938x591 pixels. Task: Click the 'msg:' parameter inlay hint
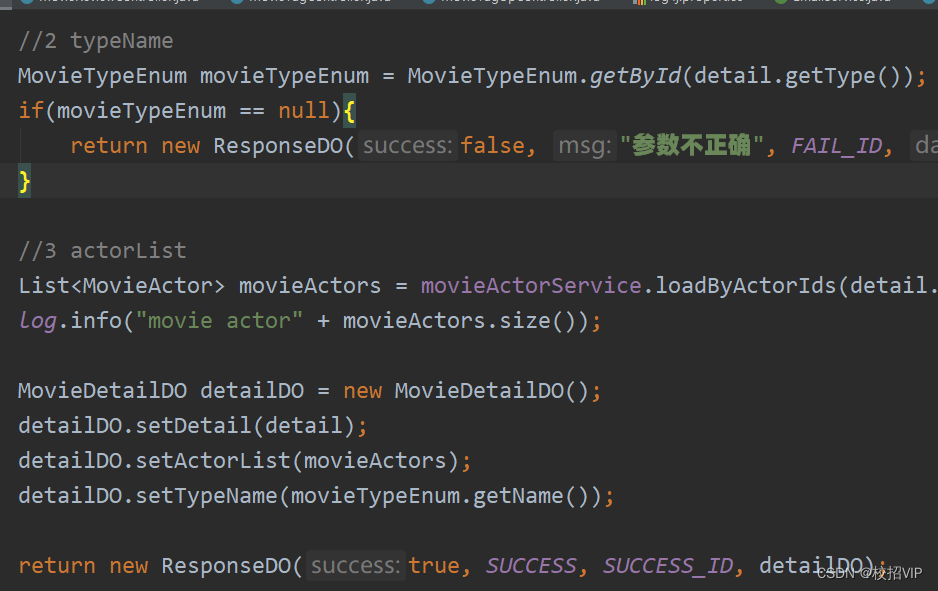pos(584,146)
